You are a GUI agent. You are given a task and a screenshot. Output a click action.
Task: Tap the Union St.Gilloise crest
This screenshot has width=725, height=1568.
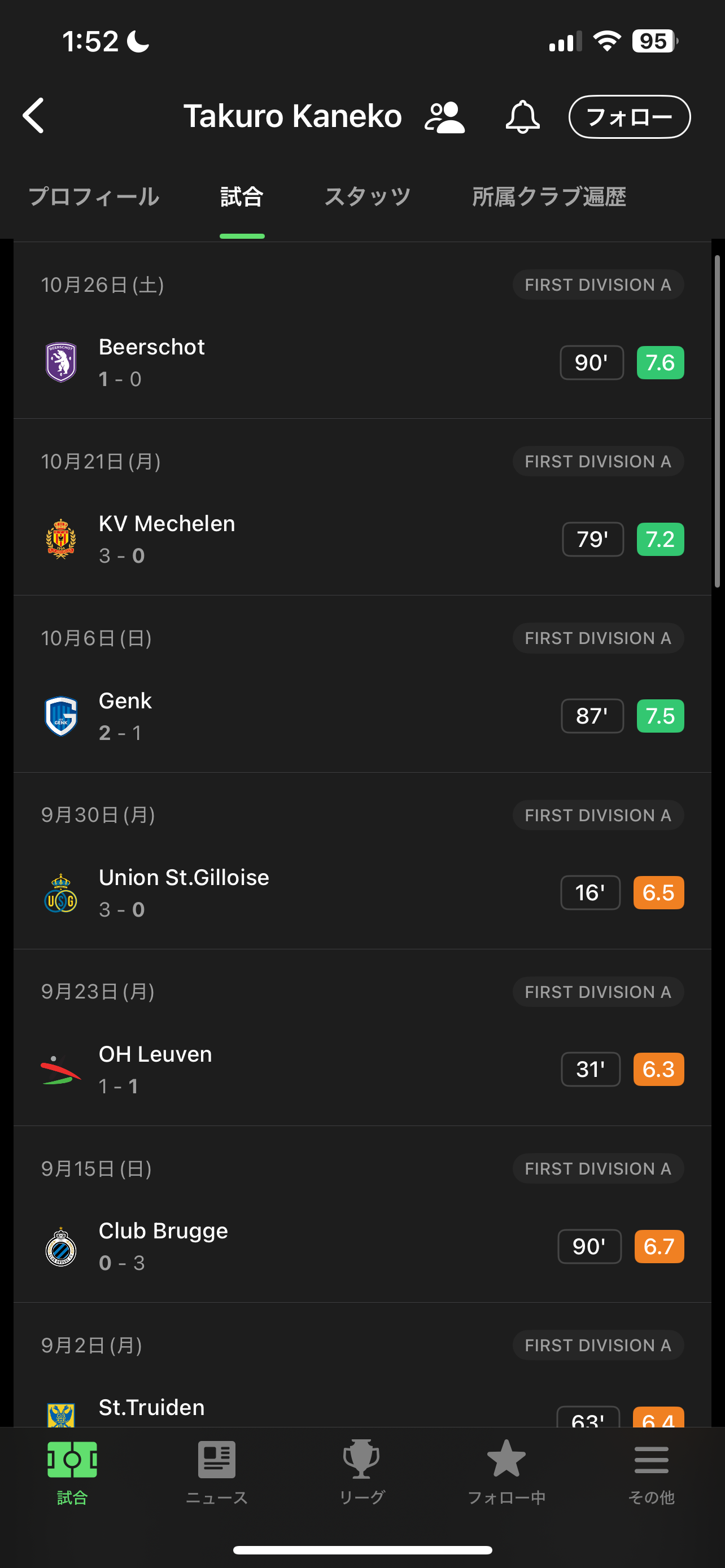[x=61, y=892]
